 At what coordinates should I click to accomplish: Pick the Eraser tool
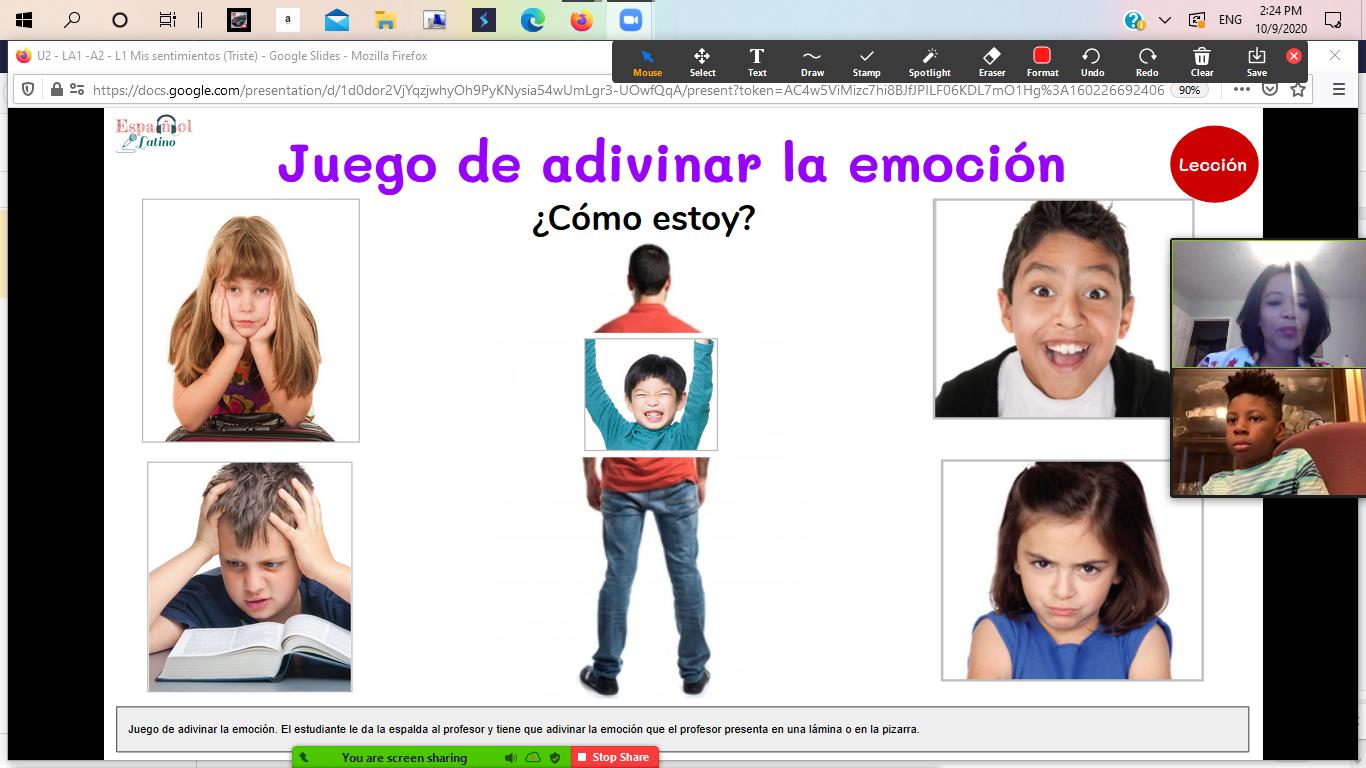click(992, 62)
